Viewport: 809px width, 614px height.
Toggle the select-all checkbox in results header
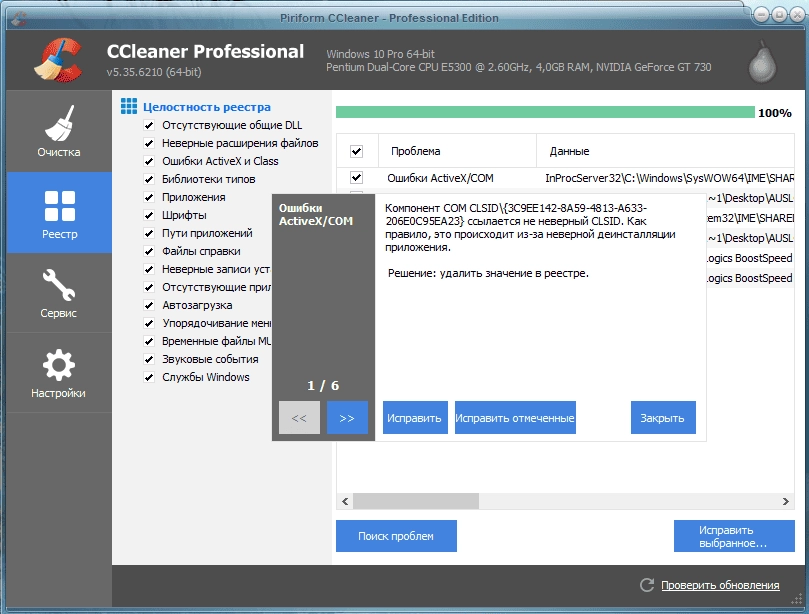pyautogui.click(x=357, y=151)
